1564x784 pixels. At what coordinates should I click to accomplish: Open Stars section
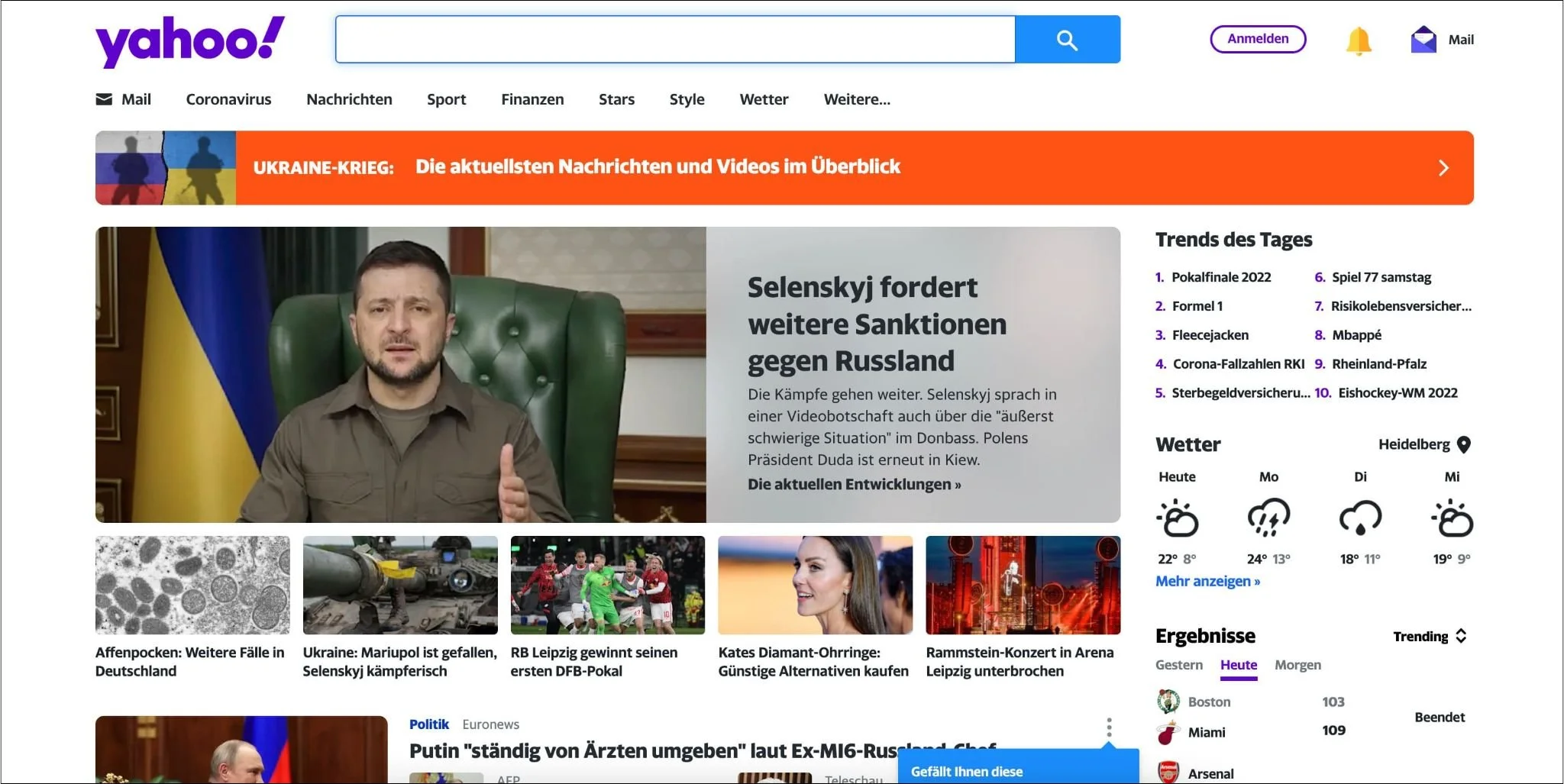(616, 99)
